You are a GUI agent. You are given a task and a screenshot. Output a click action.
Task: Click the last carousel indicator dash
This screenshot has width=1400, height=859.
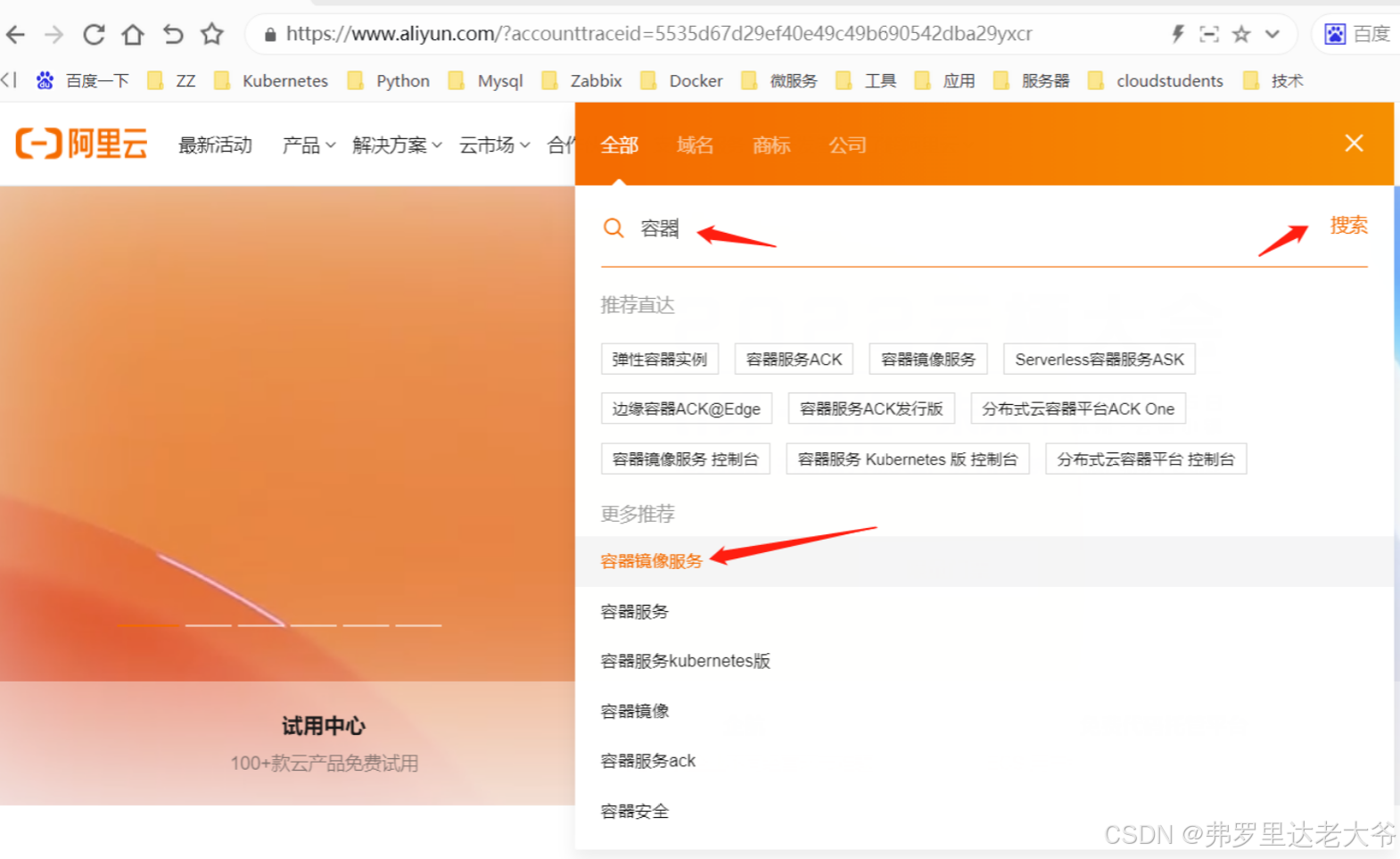418,625
